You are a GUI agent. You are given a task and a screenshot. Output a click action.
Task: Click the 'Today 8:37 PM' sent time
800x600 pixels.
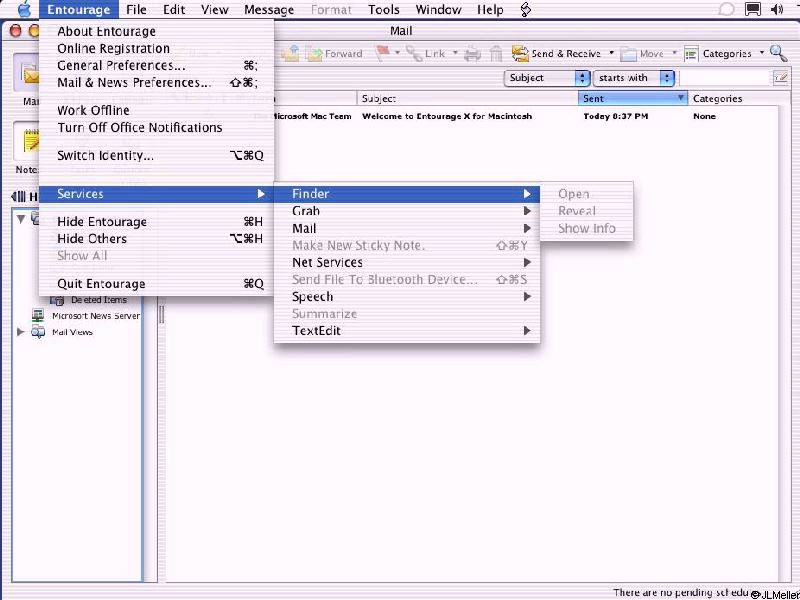(x=615, y=116)
